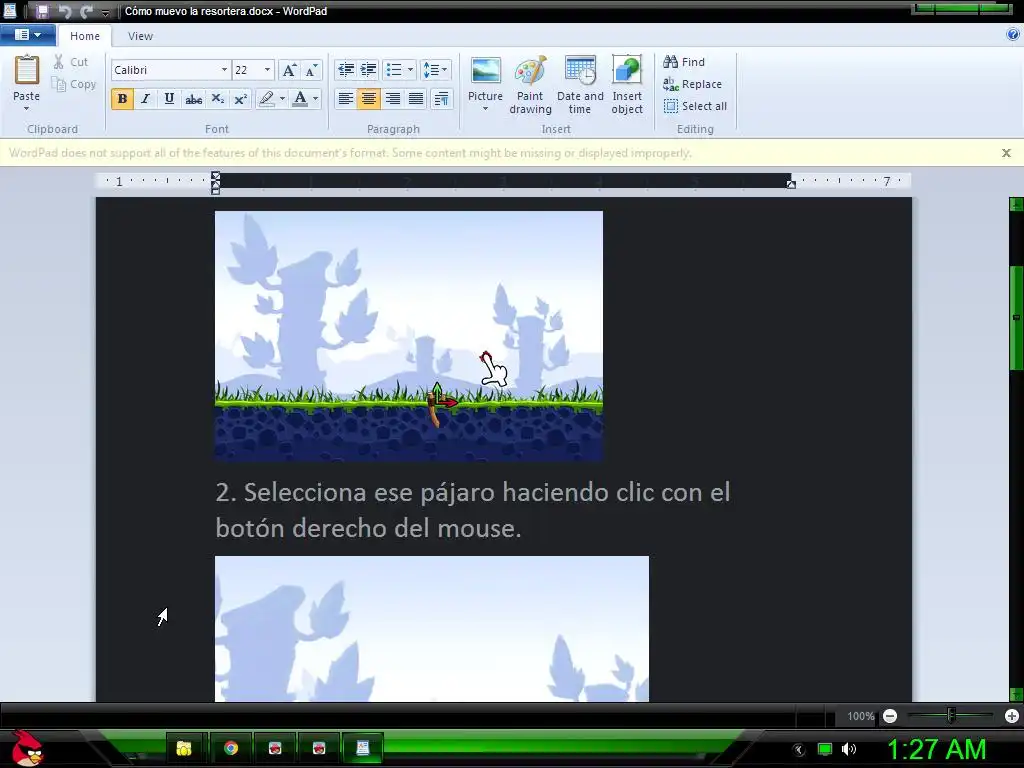The height and width of the screenshot is (768, 1024).
Task: Zoom out with the minus button
Action: click(x=889, y=716)
